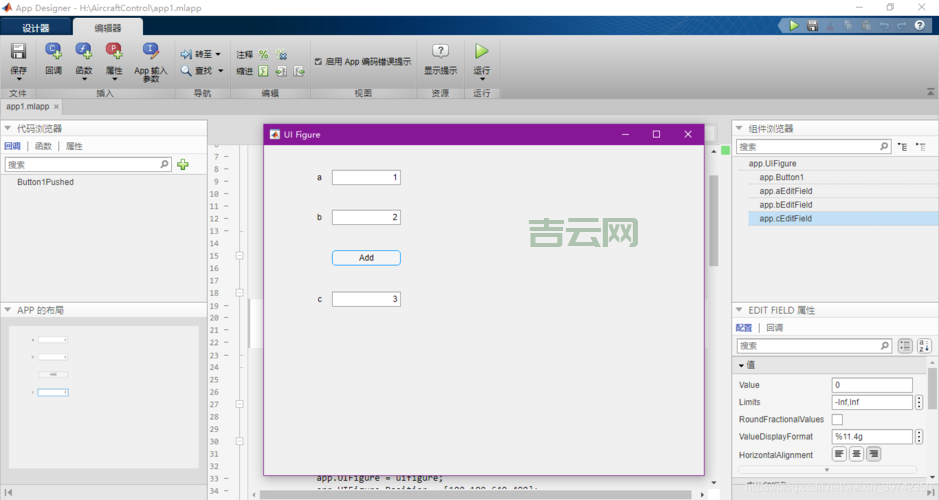Screen dimensions: 939x500
Task: Click the smart indent icon
Action: (x=263, y=71)
